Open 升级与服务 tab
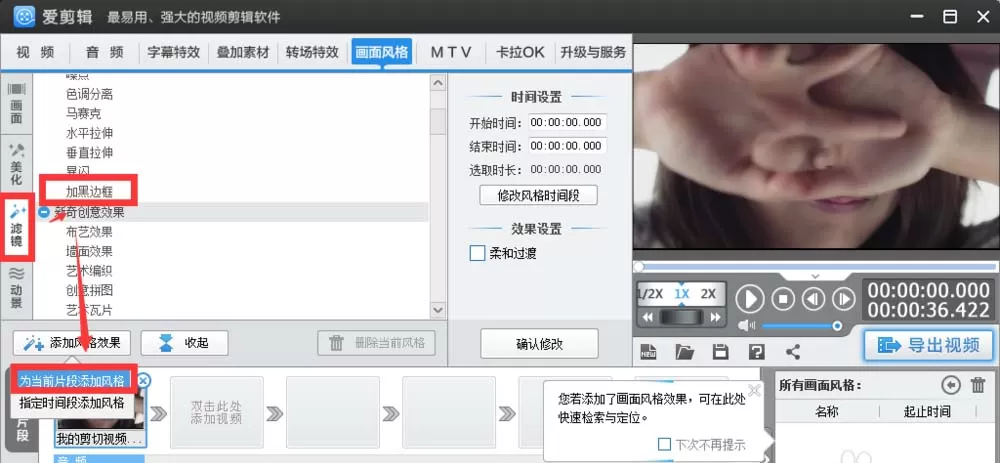Image resolution: width=1000 pixels, height=463 pixels. (x=592, y=52)
